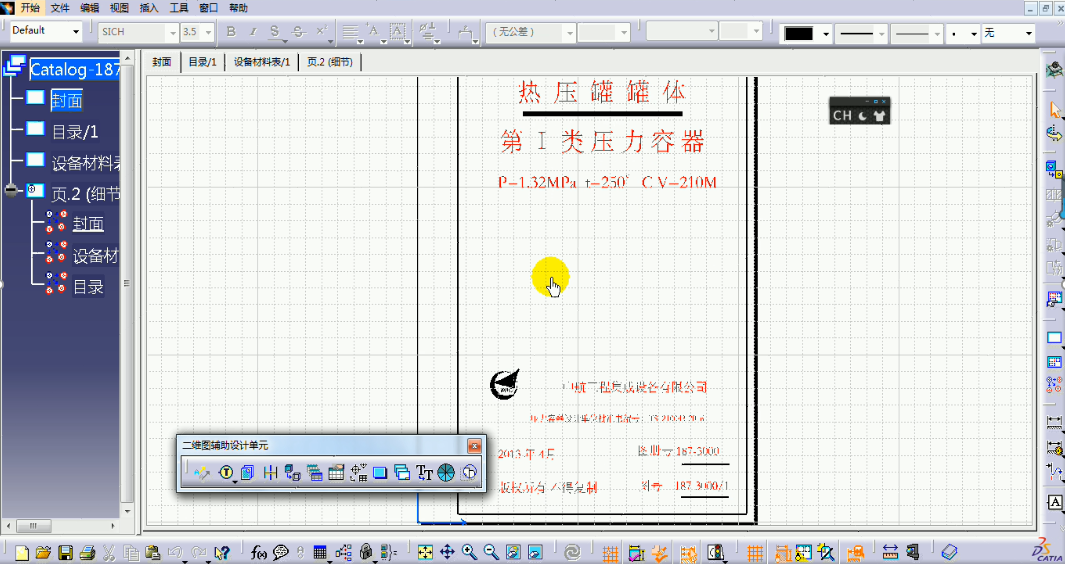Screen dimensions: 1065x564
Task: Switch to the 设备材料表/1 sheet tab
Action: [261, 62]
